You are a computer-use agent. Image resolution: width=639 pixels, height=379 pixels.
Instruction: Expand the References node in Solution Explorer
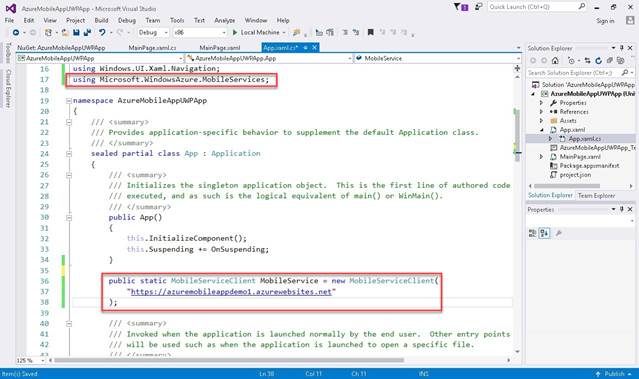click(x=541, y=112)
